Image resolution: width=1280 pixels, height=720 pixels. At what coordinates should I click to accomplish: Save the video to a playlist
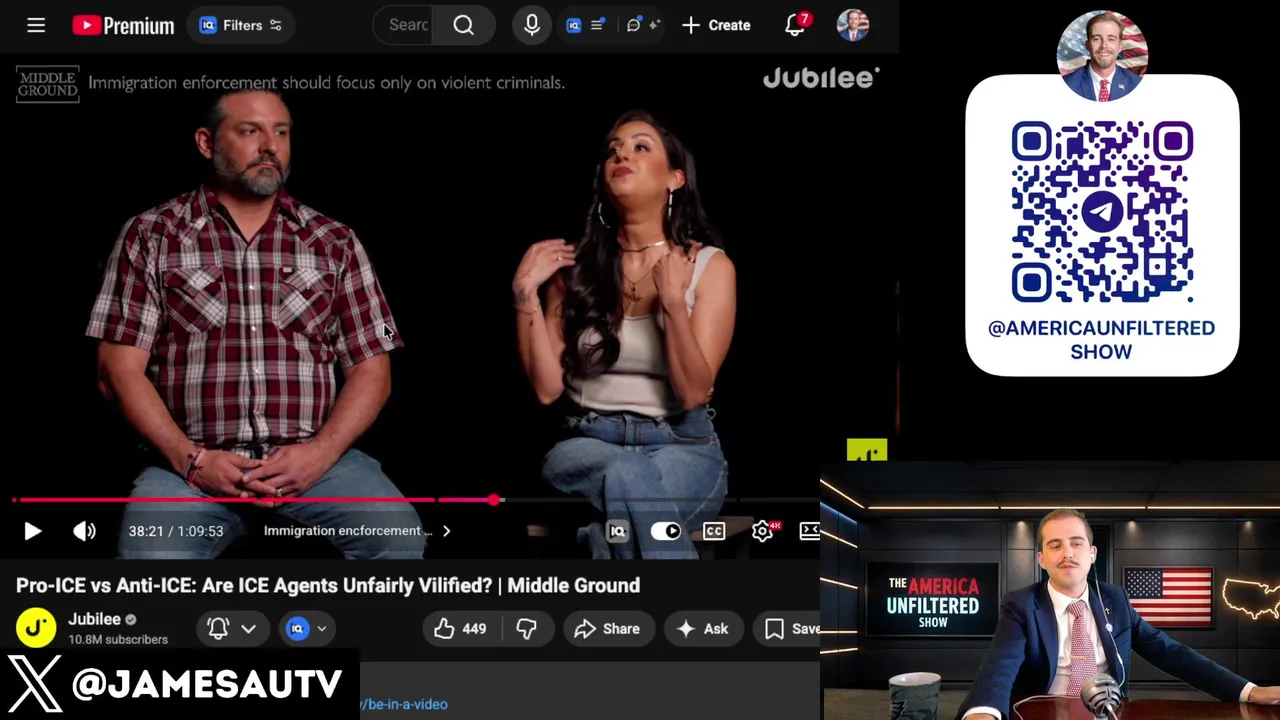coord(788,629)
